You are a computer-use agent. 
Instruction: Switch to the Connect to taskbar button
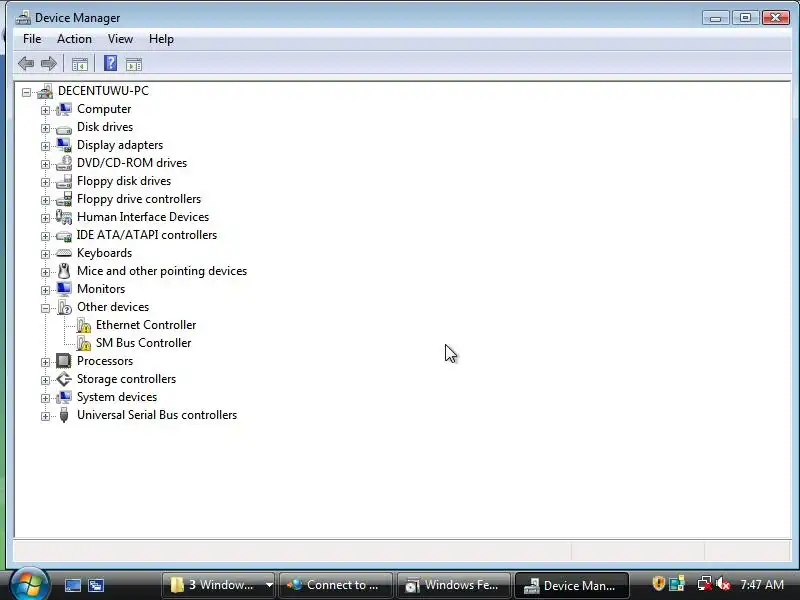(x=336, y=585)
